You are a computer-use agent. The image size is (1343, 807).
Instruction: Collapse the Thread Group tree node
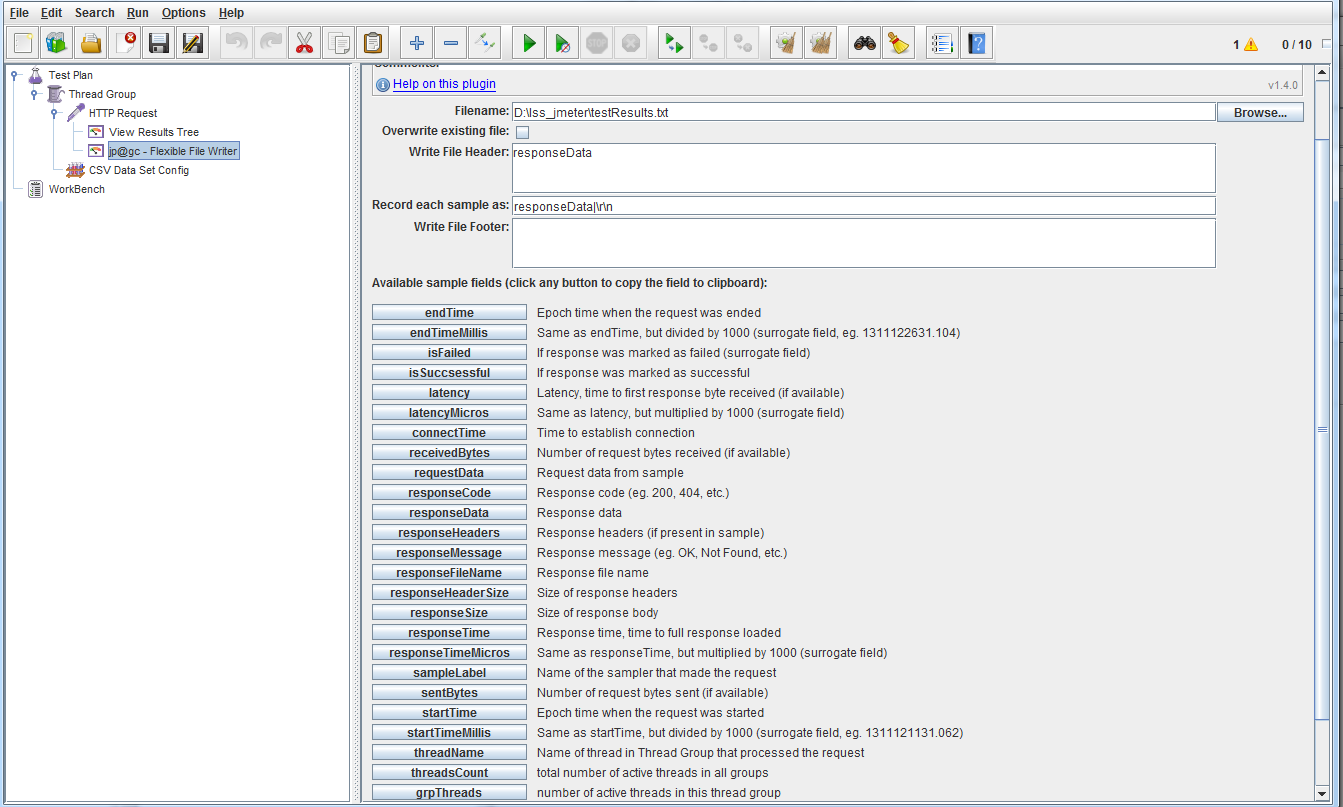tap(35, 94)
